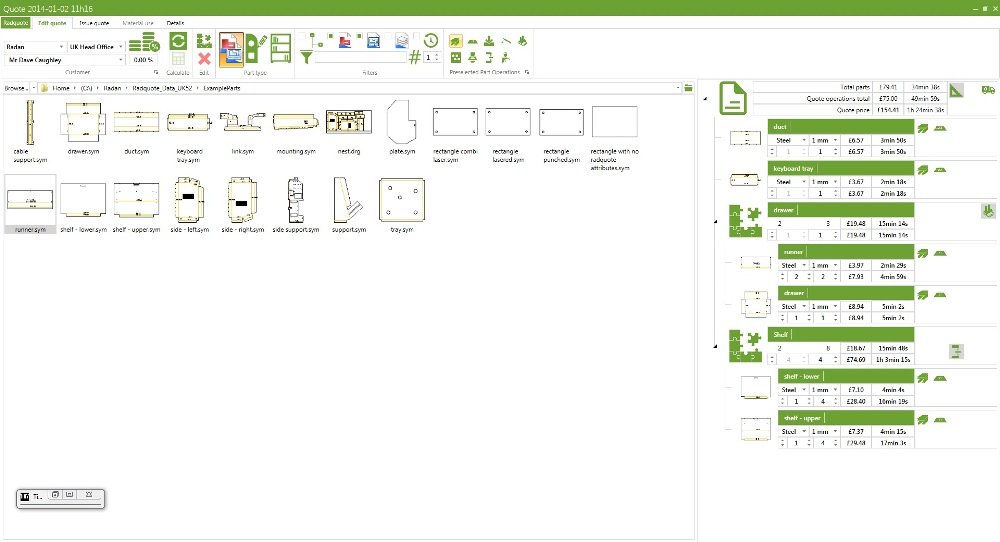The image size is (1000, 542).
Task: Open the Details tab
Action: (x=176, y=21)
